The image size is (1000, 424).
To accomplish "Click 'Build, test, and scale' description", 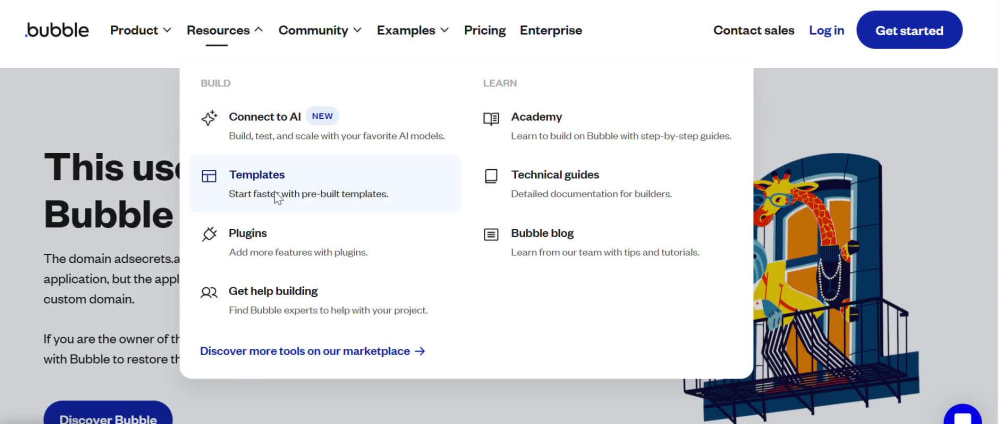I will [337, 136].
